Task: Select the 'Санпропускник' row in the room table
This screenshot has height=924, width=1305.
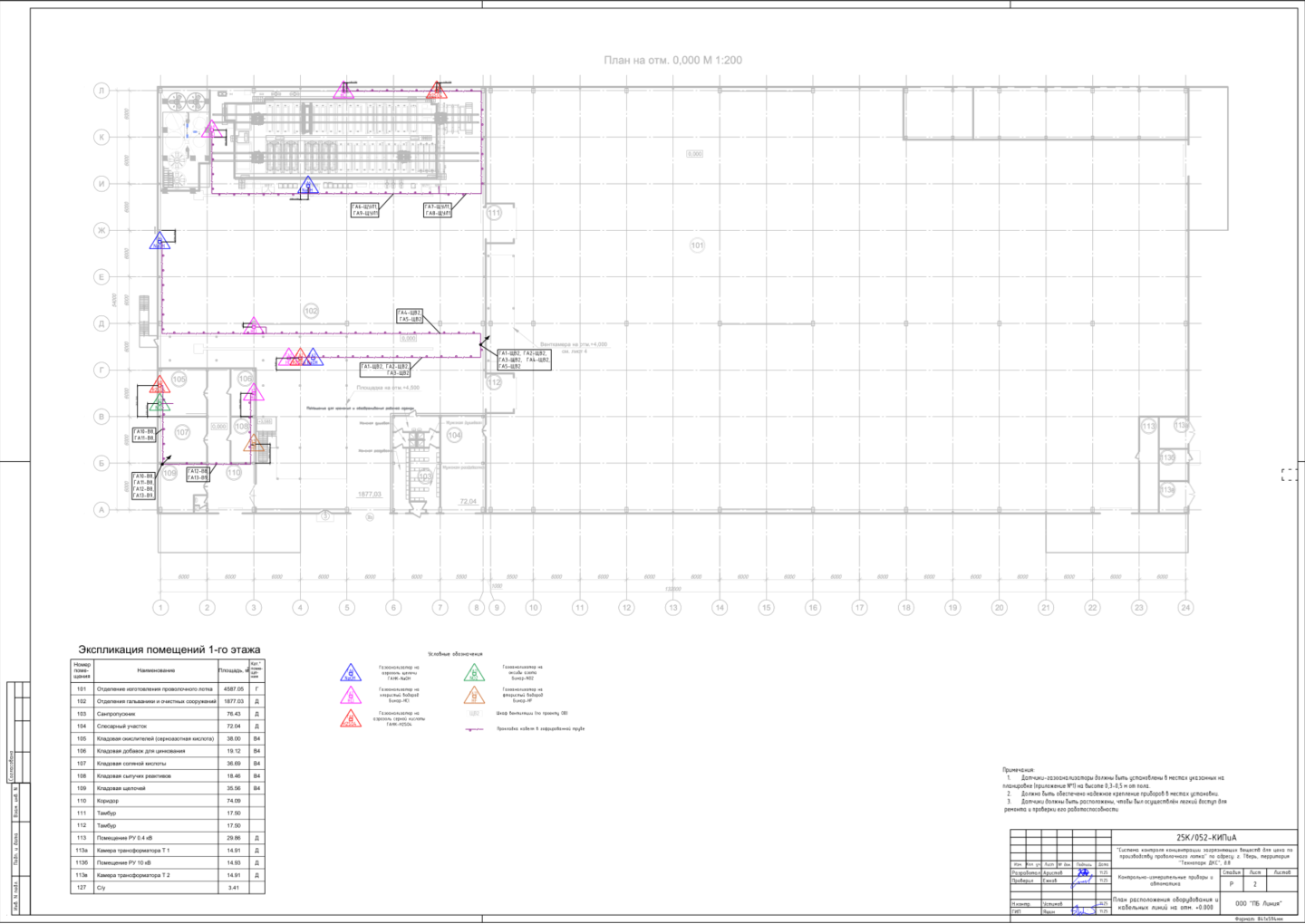Action: point(156,714)
